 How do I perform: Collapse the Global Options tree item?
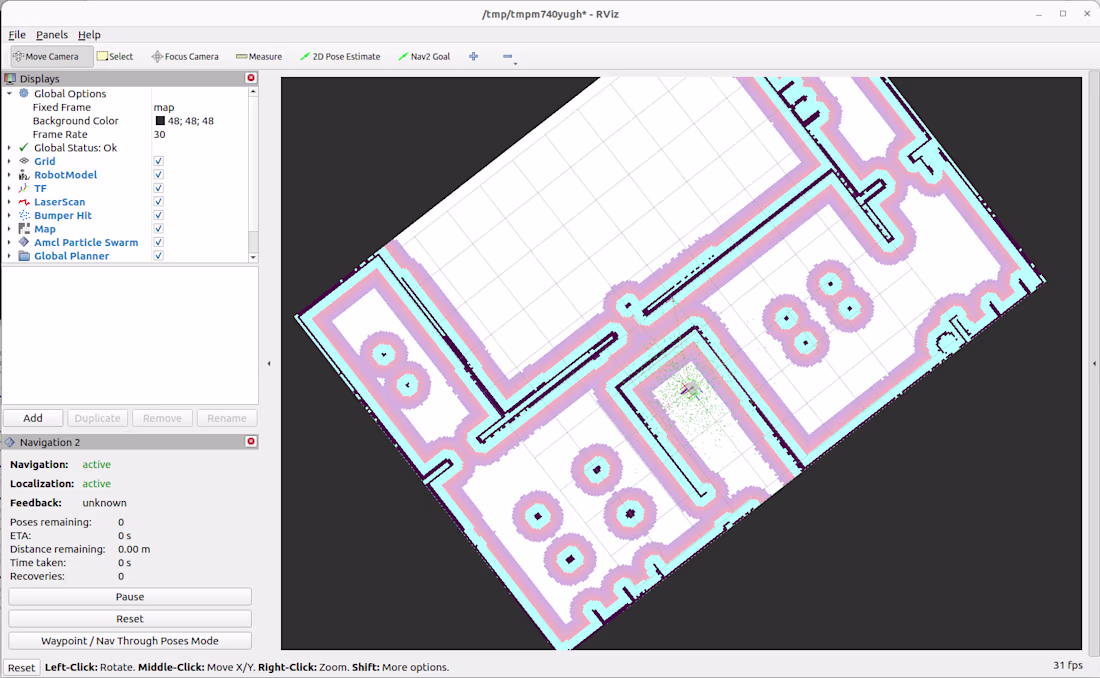9,94
